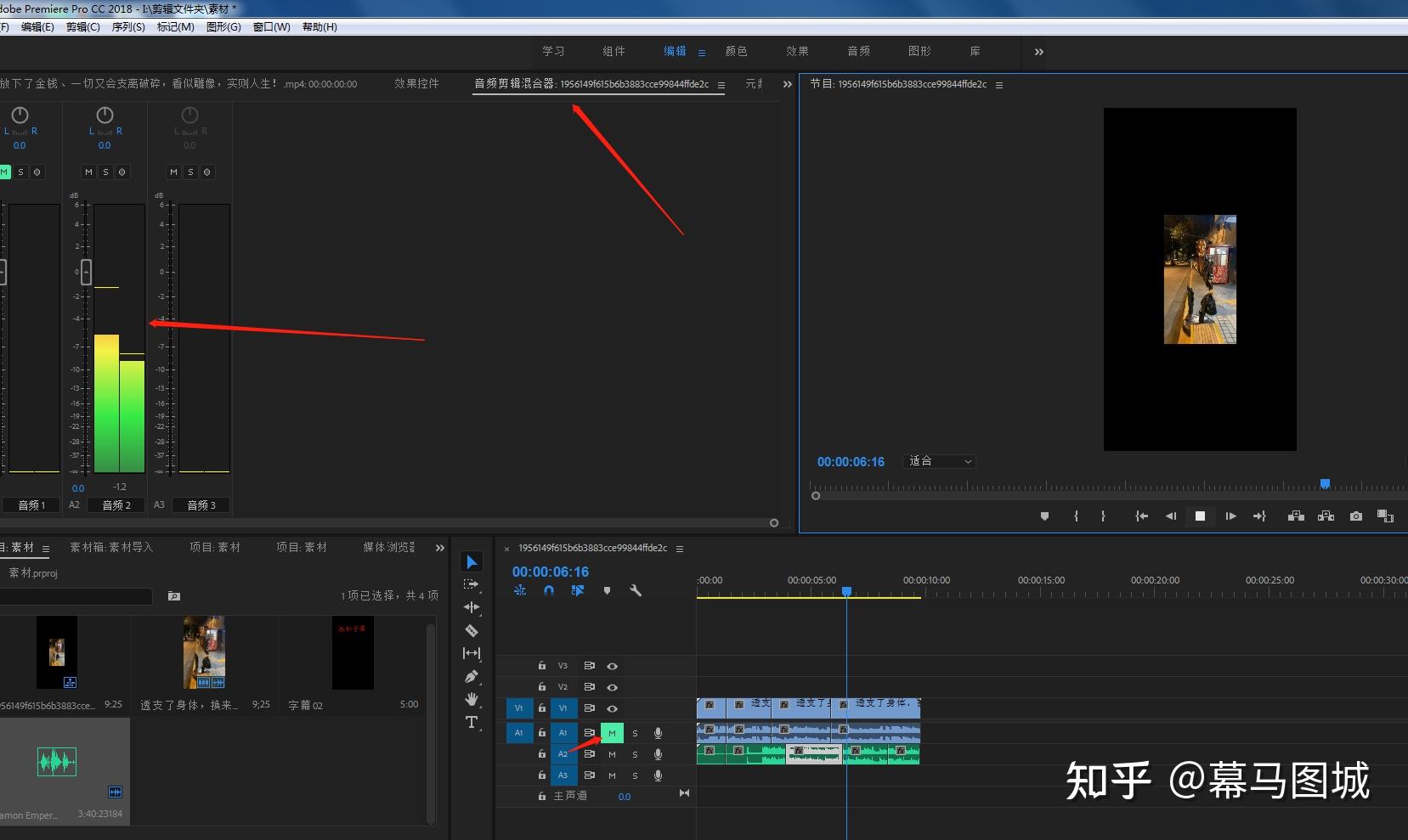Select the Type tool

(472, 722)
